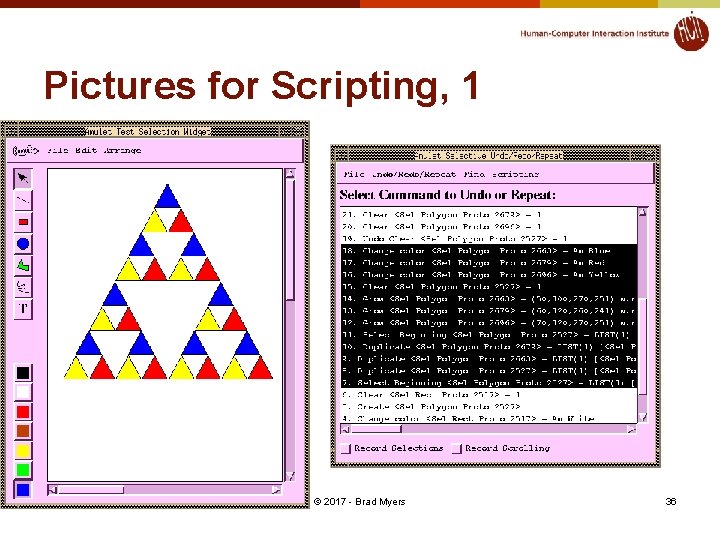Click down arrow of command list scrollbar
Image resolution: width=720 pixels, height=540 pixels.
point(643,417)
